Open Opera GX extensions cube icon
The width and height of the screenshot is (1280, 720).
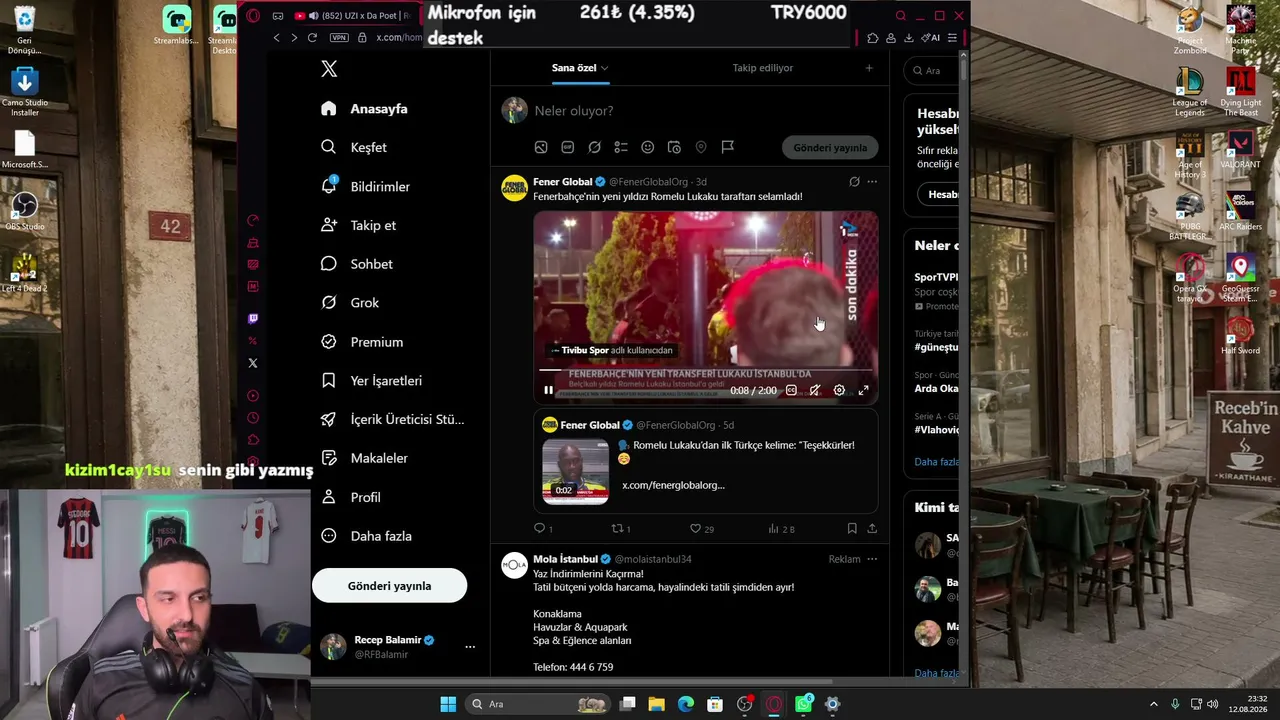(x=873, y=38)
